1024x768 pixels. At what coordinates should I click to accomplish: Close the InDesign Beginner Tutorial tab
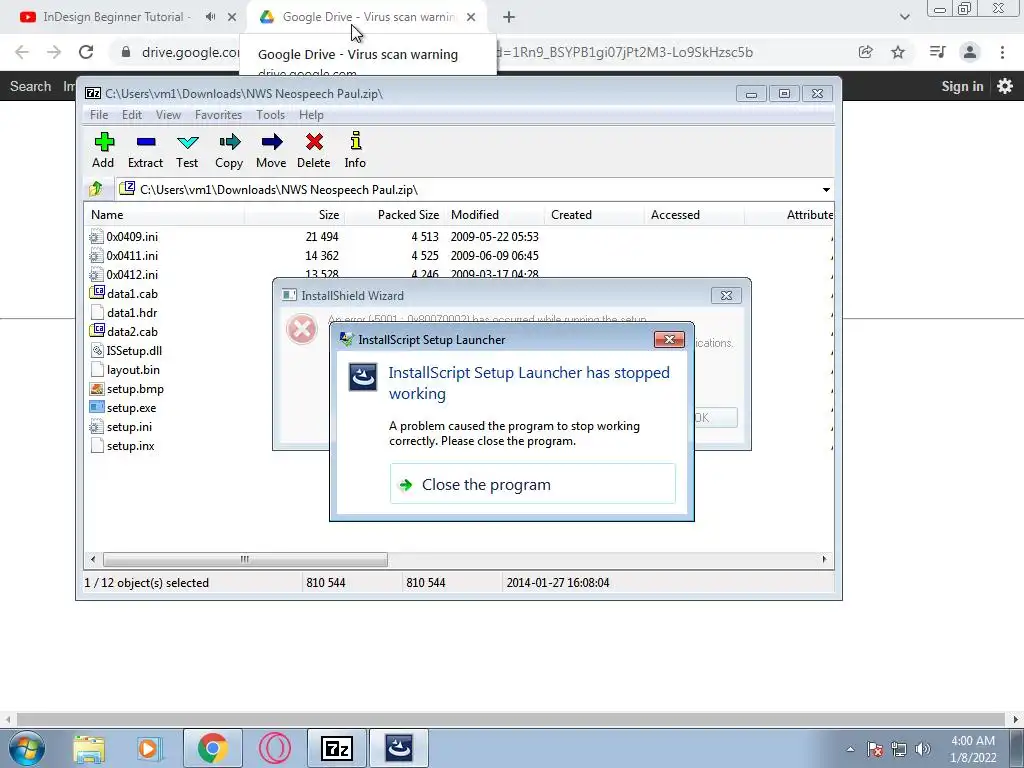click(x=232, y=17)
